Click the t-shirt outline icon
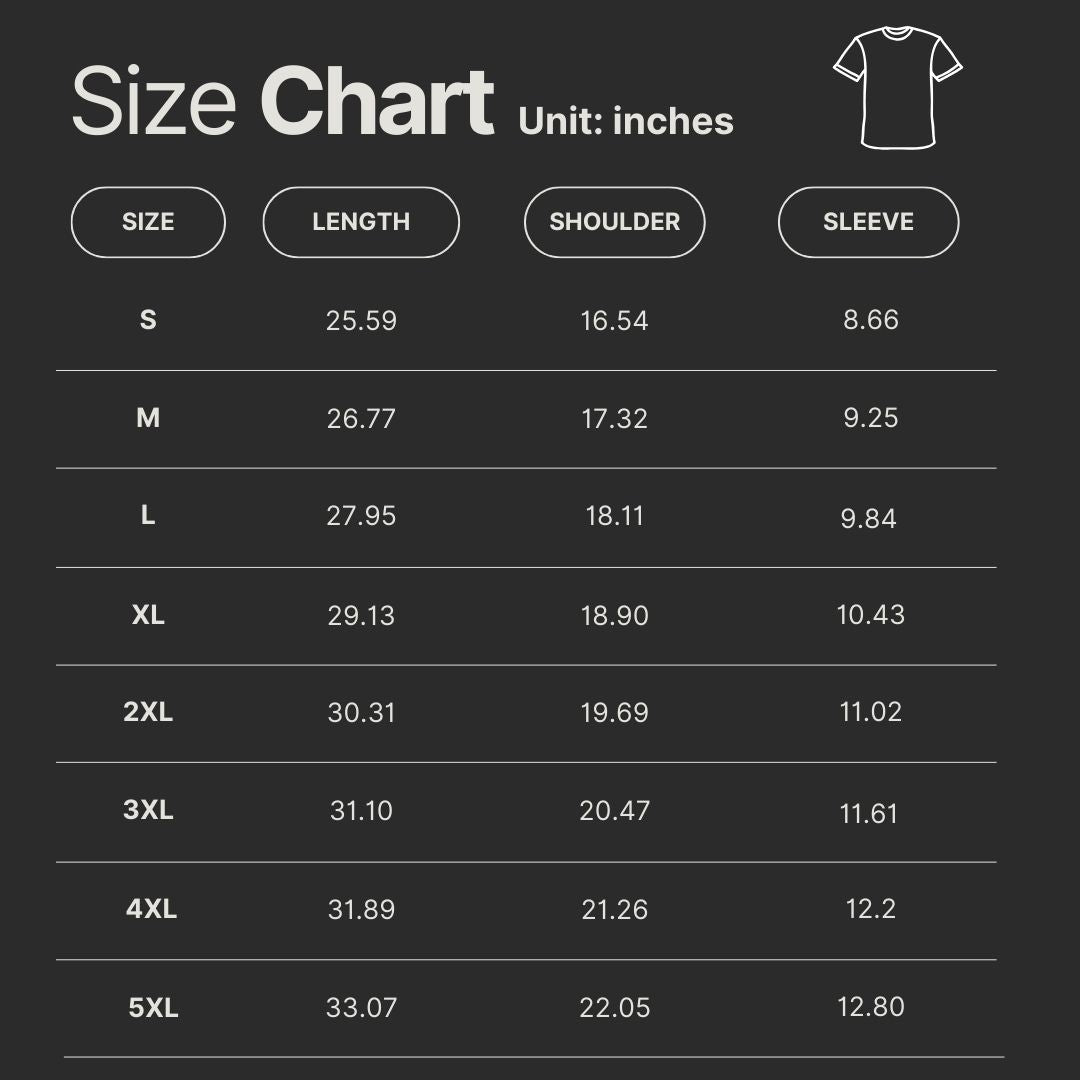 click(x=897, y=87)
